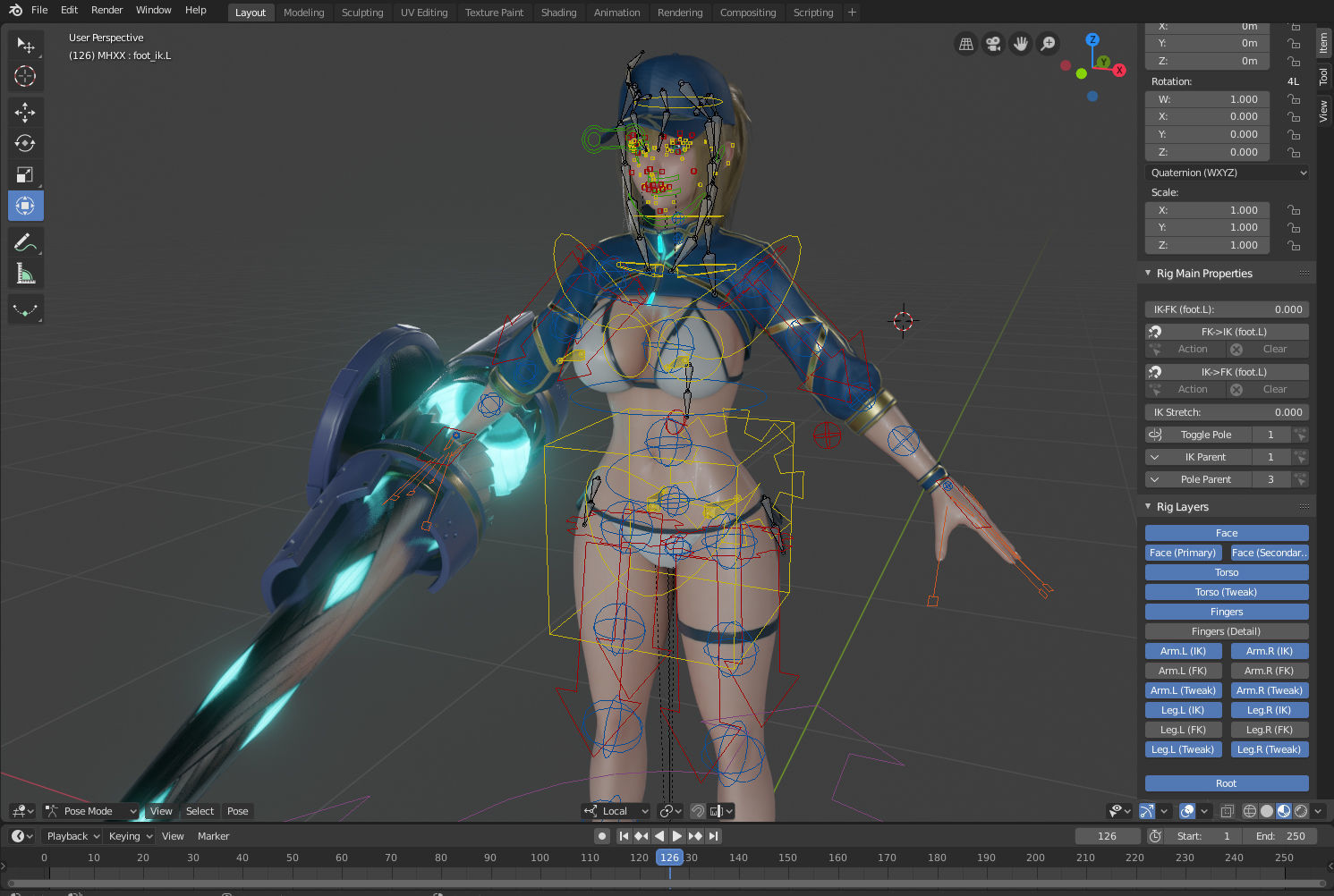Click the zoom view magnifier icon
This screenshot has height=896, width=1334.
1048,44
